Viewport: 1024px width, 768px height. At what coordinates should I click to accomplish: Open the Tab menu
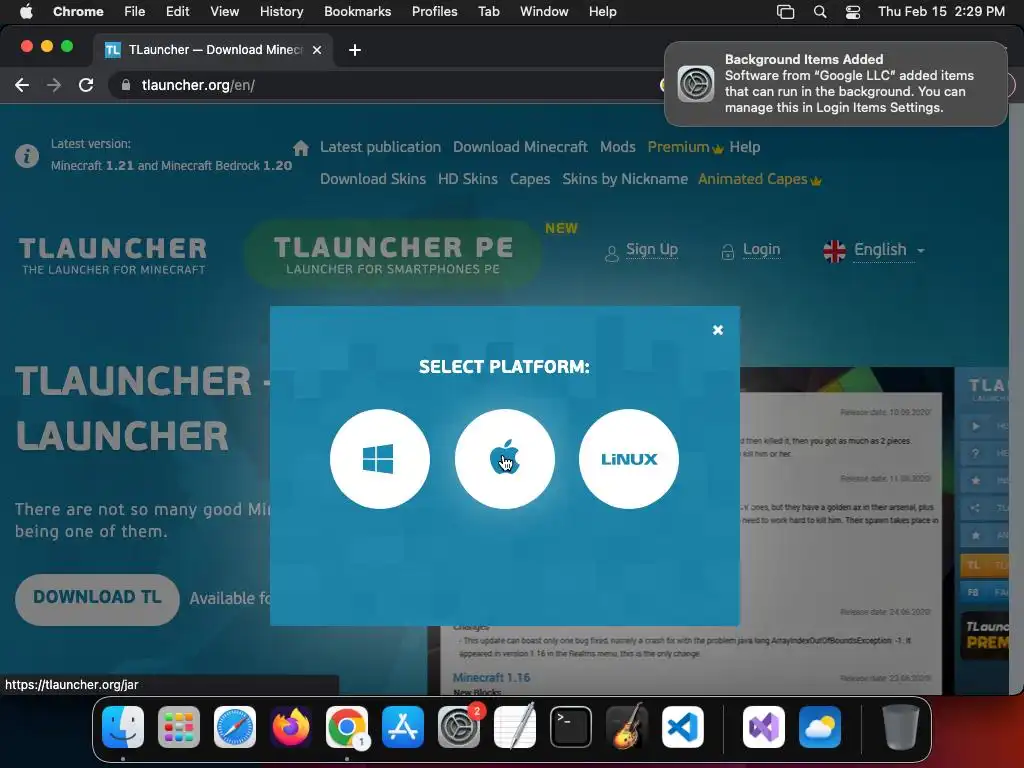488,11
